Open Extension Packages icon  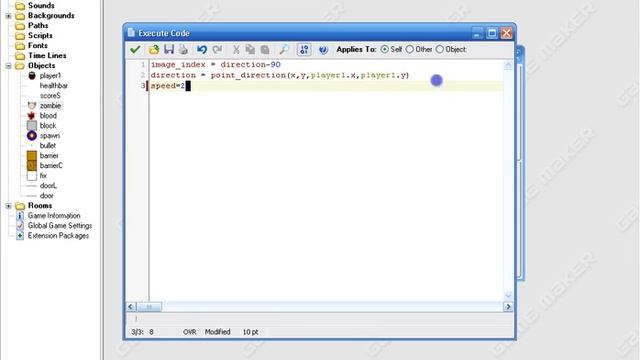(20, 236)
